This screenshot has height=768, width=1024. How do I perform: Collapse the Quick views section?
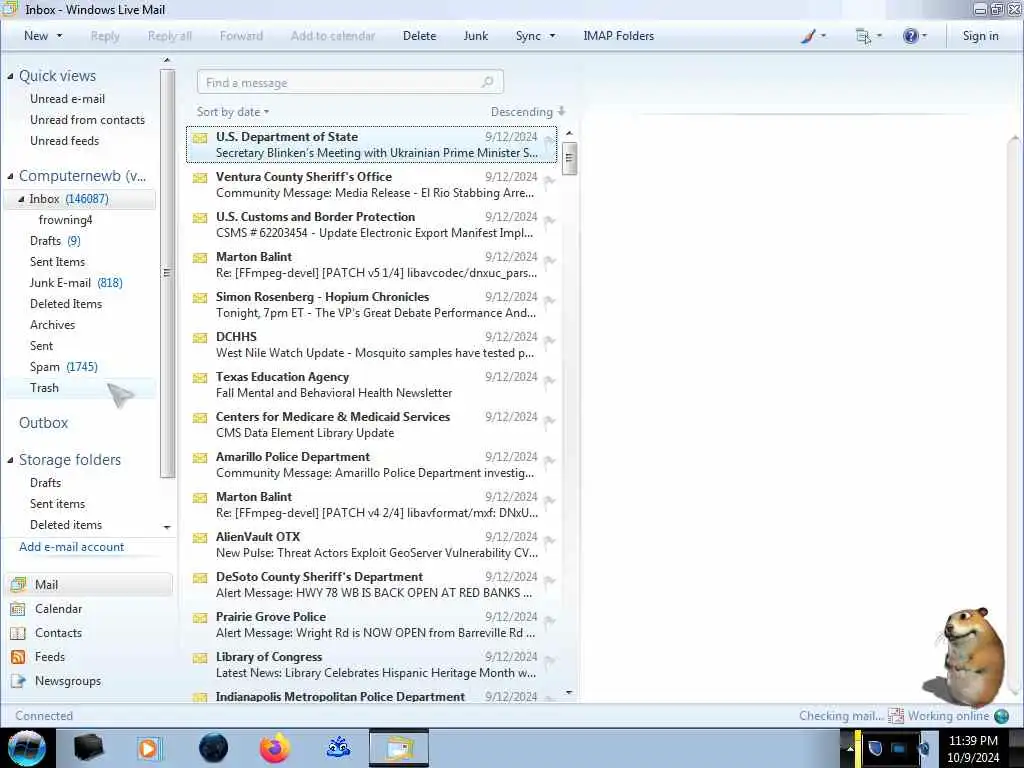[x=10, y=76]
